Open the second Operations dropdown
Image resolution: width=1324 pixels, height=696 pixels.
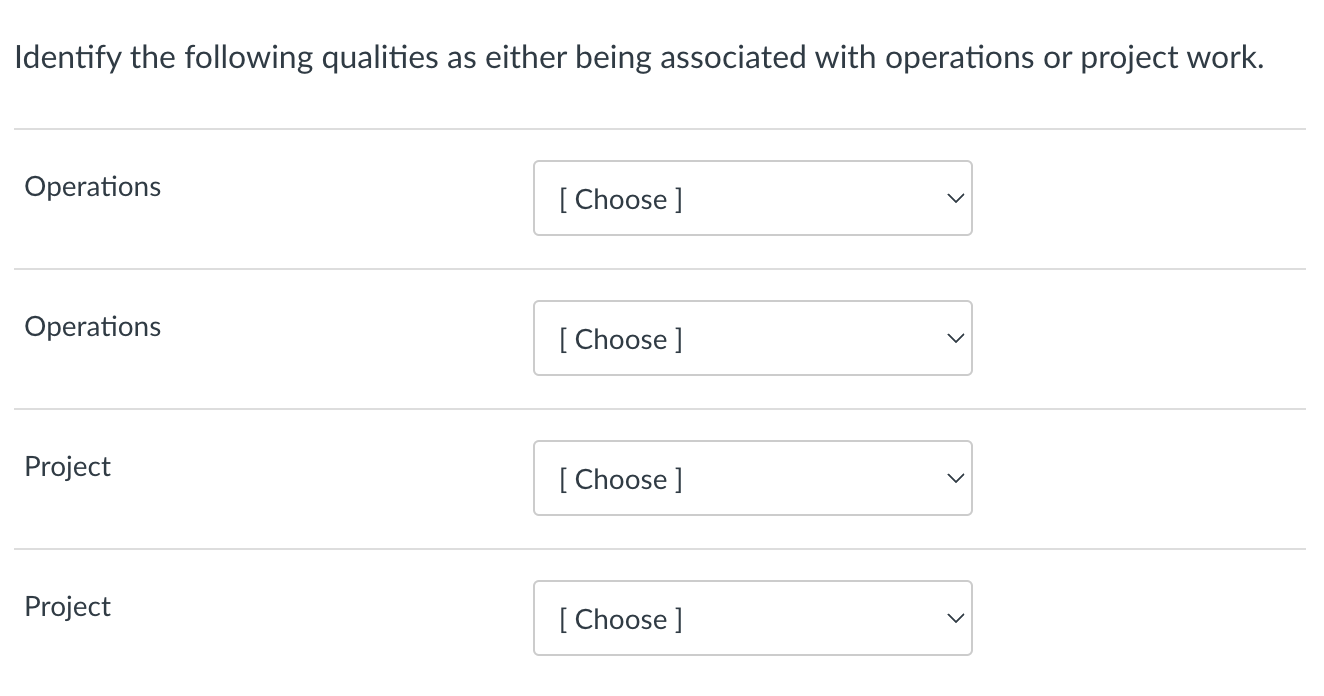pos(752,338)
